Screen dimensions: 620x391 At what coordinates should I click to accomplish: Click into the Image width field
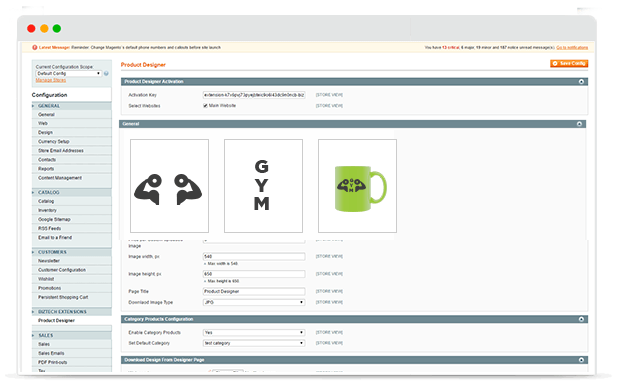tap(254, 257)
